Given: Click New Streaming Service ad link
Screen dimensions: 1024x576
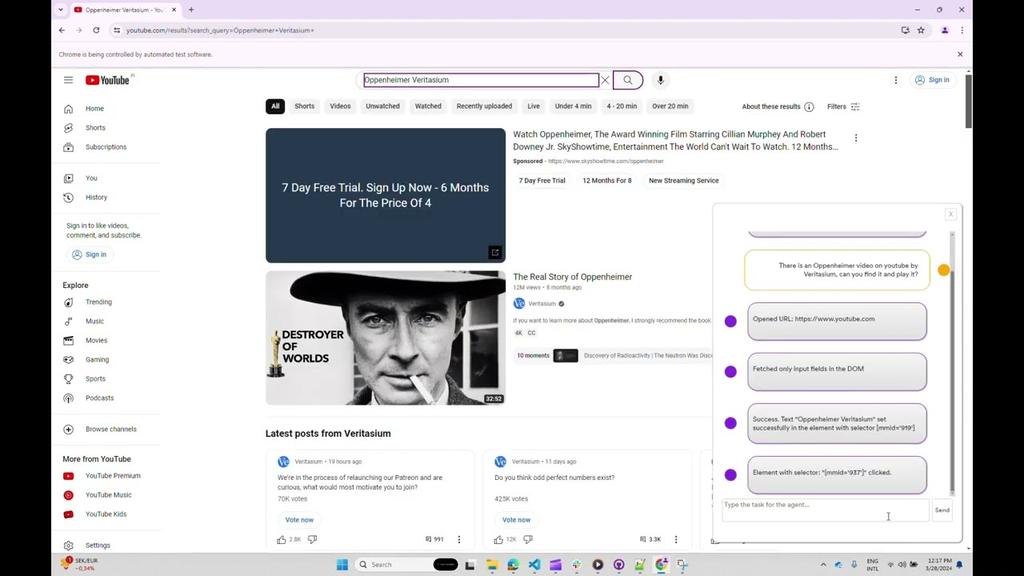Looking at the screenshot, I should (x=684, y=181).
